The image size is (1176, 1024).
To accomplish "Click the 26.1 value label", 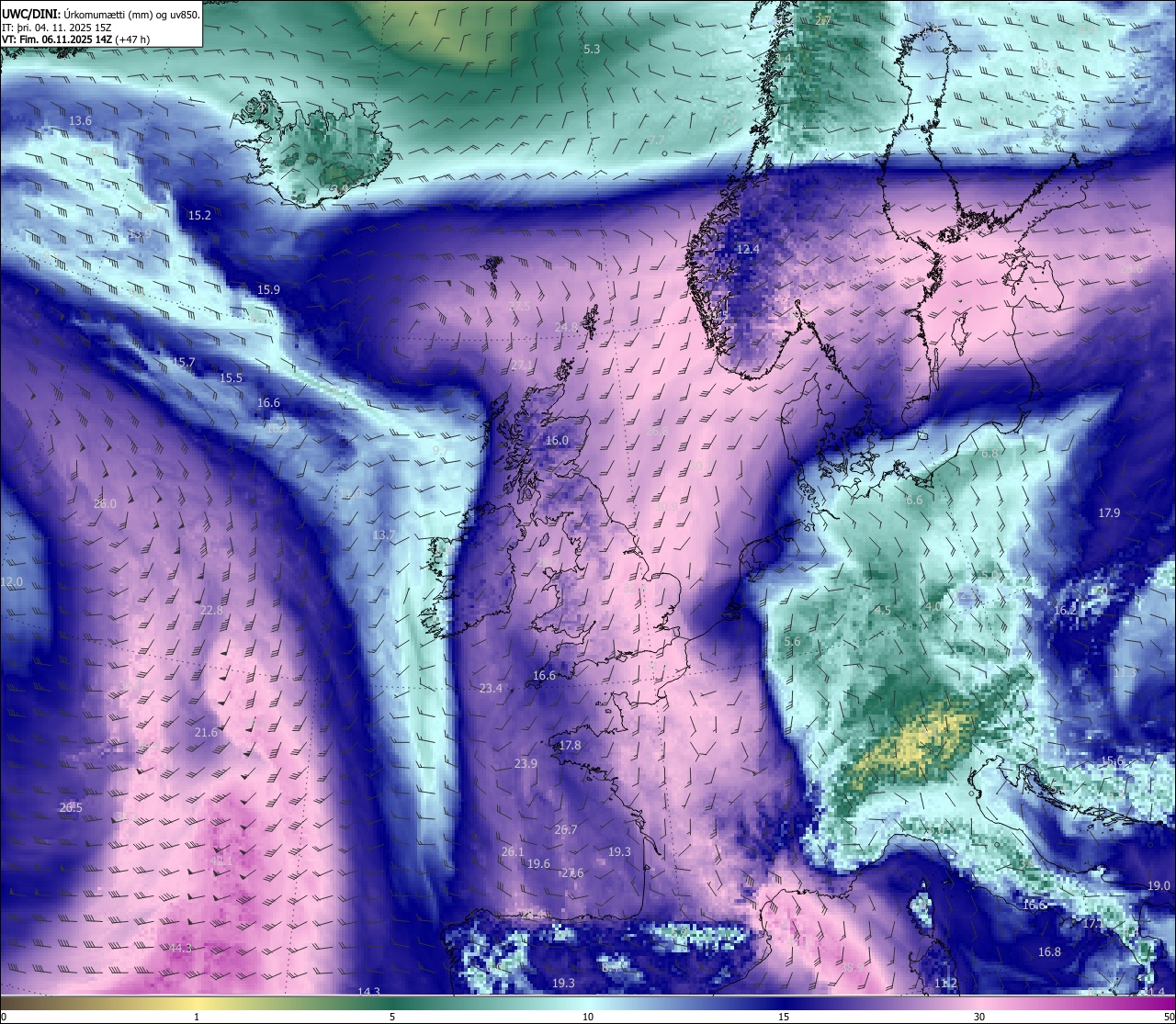I will [513, 852].
